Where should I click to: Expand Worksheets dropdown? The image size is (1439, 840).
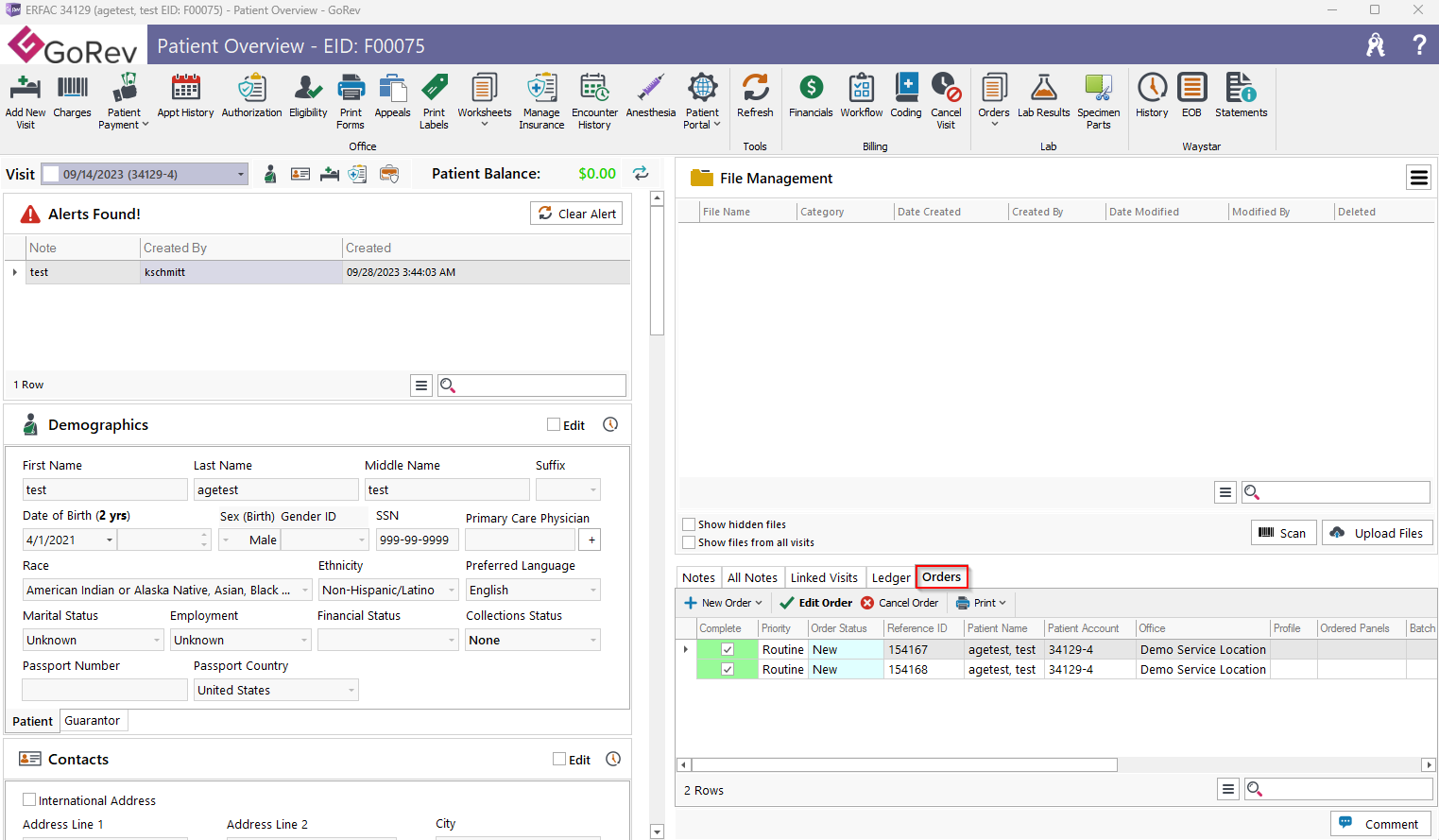click(485, 124)
